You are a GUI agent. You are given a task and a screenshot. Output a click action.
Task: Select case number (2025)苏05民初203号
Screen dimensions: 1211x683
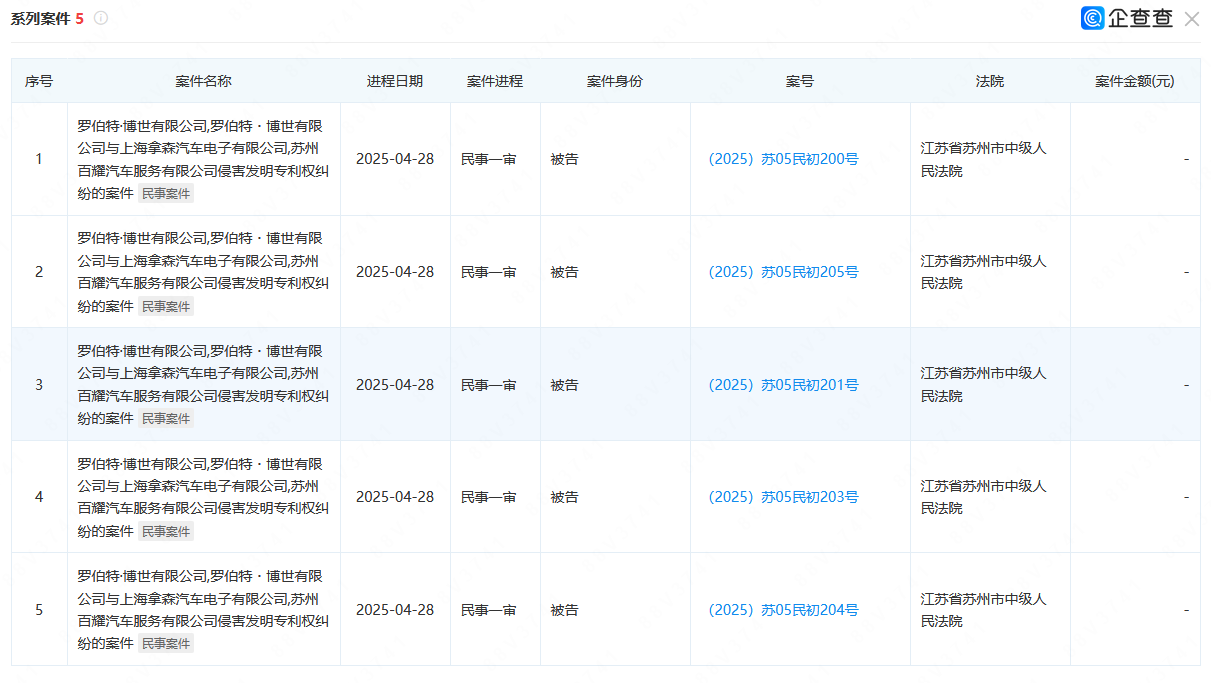[783, 497]
